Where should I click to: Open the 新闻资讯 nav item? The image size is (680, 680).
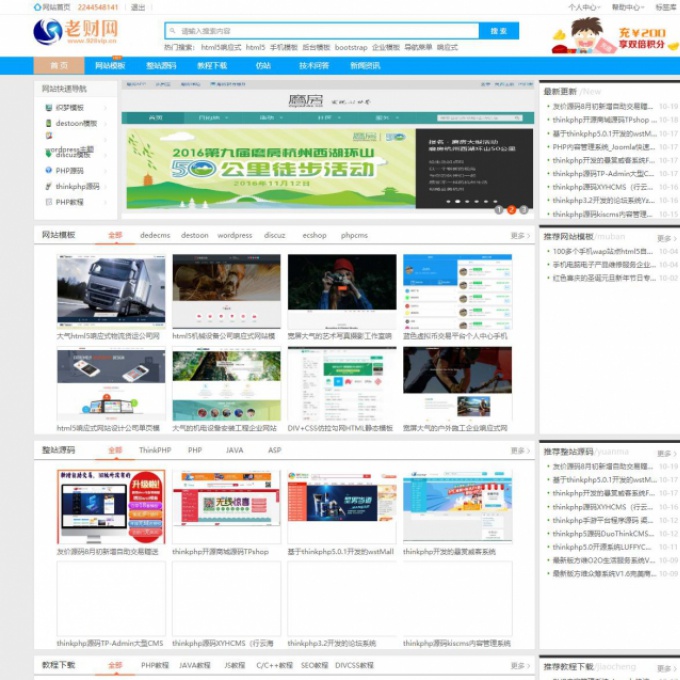(x=365, y=65)
